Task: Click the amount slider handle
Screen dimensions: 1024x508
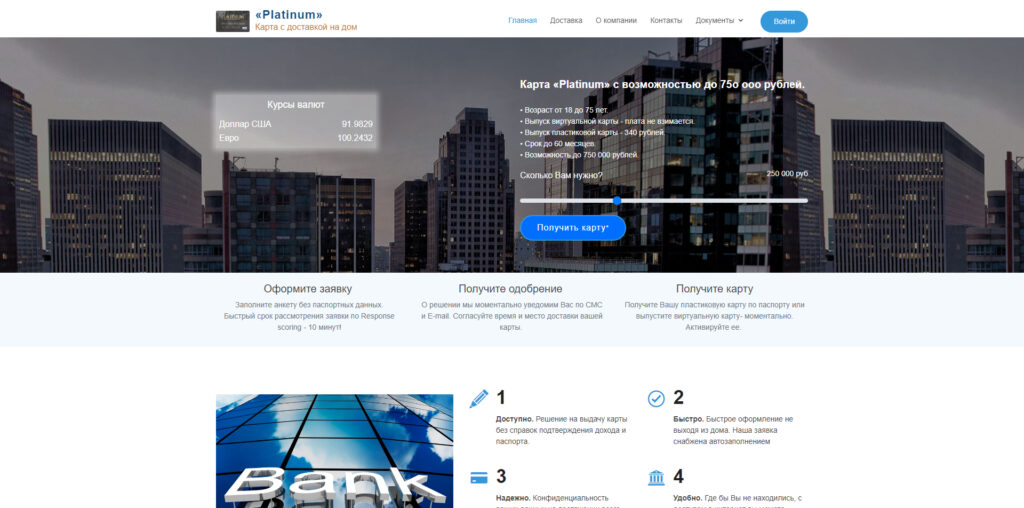Action: coord(616,200)
